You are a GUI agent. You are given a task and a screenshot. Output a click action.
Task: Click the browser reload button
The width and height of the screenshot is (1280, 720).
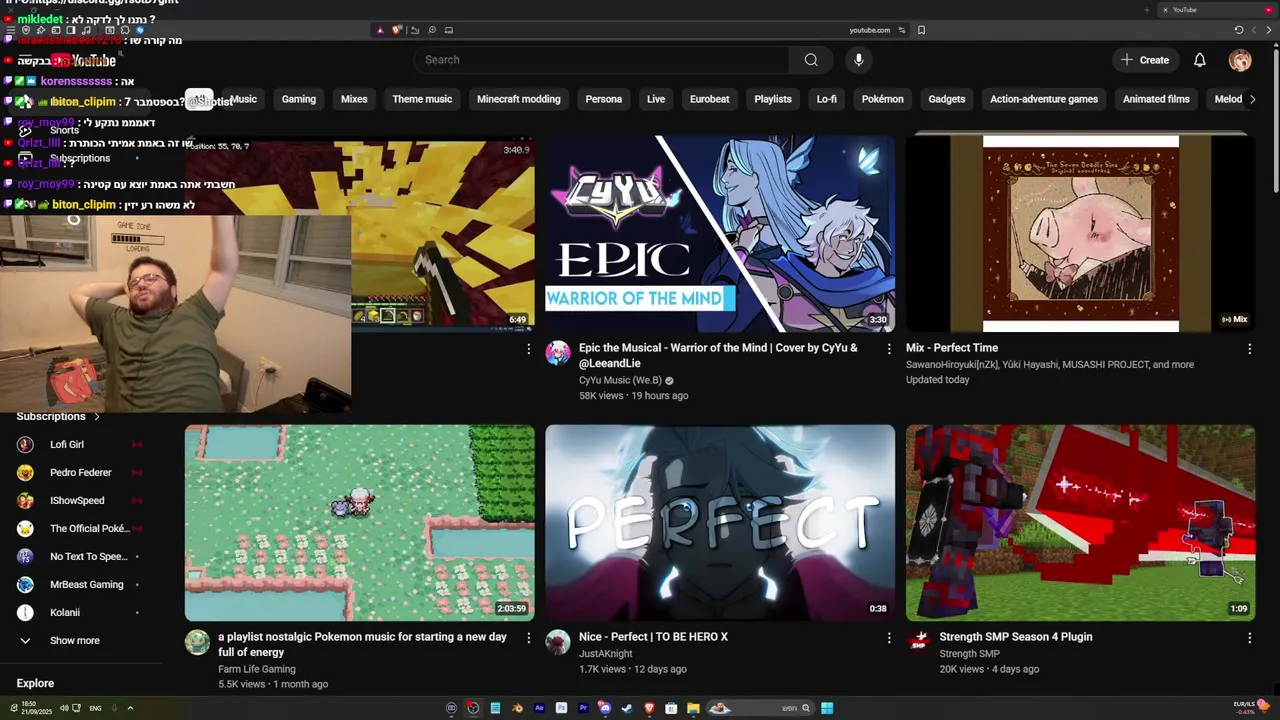[1238, 30]
